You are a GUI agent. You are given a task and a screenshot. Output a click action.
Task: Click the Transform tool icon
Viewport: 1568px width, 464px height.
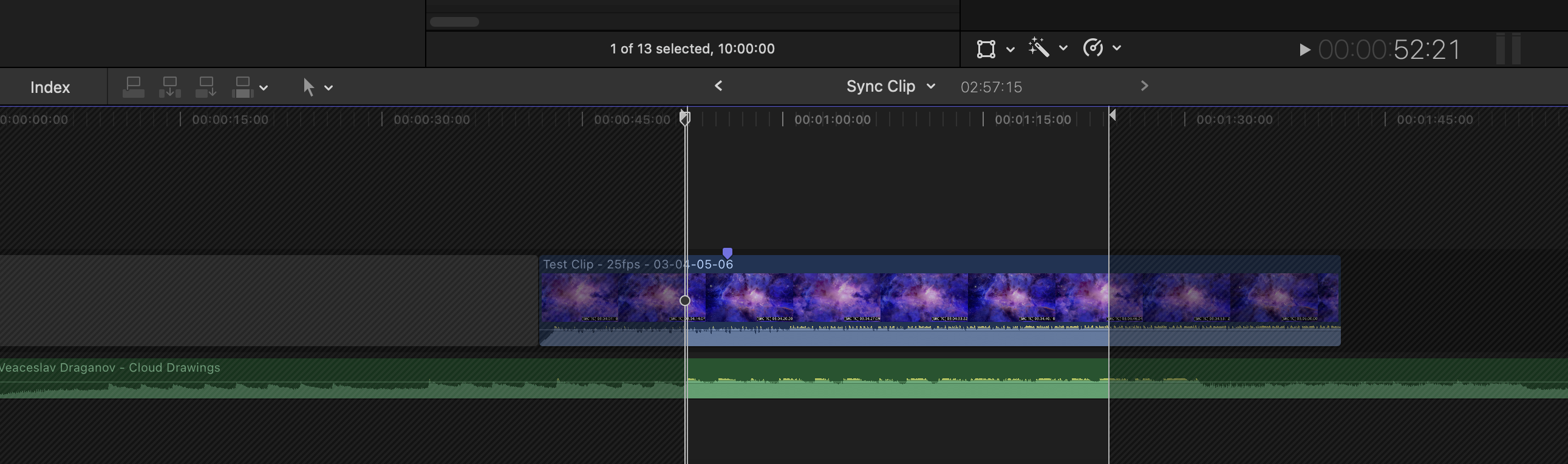tap(986, 49)
